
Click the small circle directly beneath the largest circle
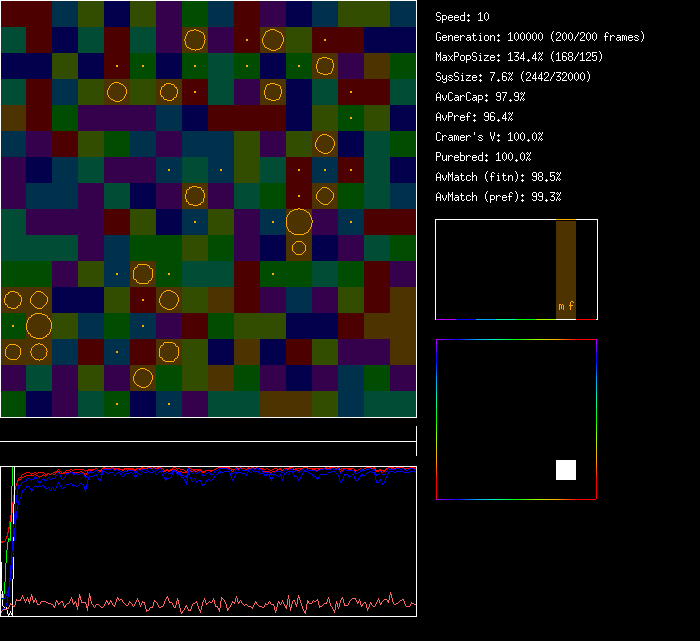tap(299, 247)
